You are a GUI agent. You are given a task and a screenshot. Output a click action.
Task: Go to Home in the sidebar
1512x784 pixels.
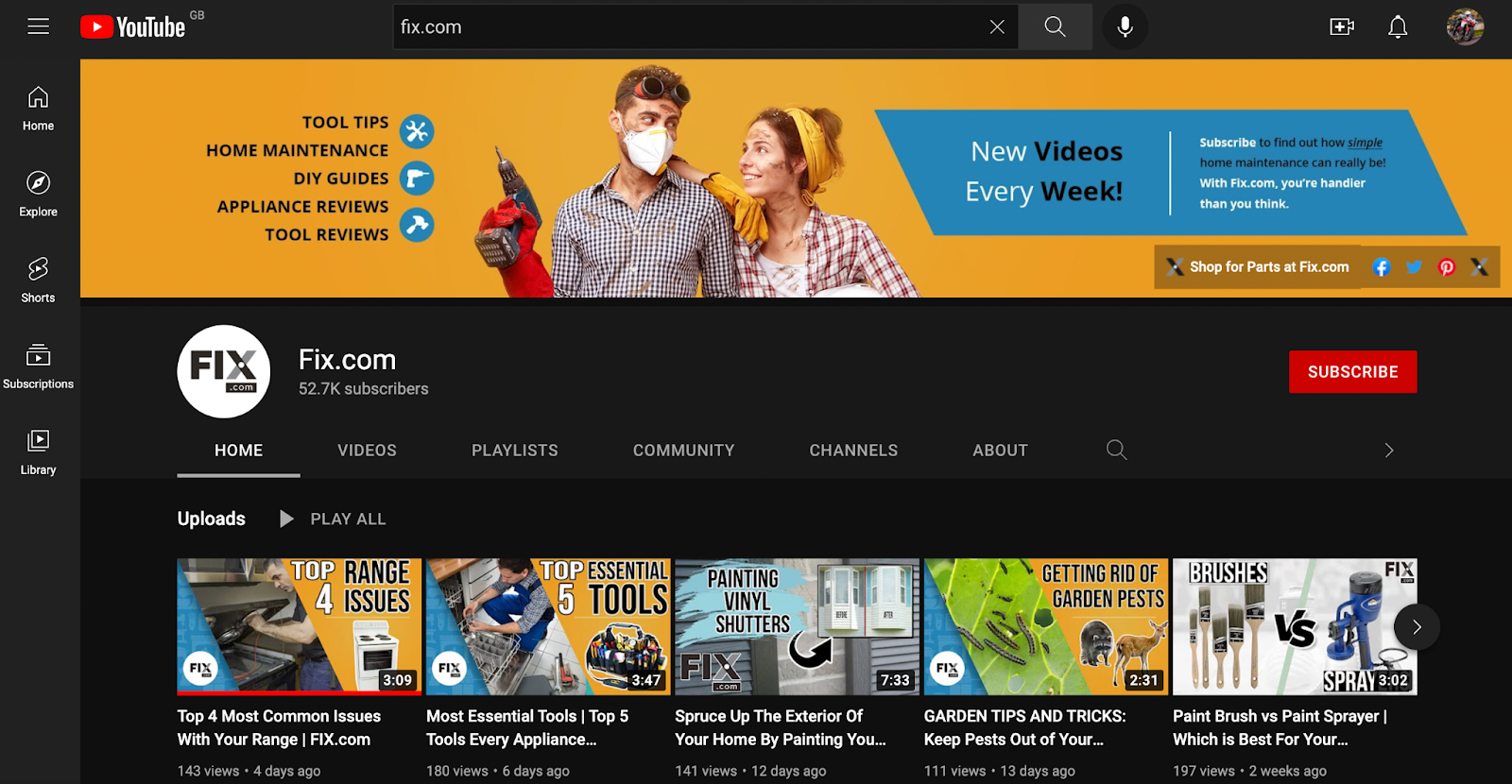point(38,109)
